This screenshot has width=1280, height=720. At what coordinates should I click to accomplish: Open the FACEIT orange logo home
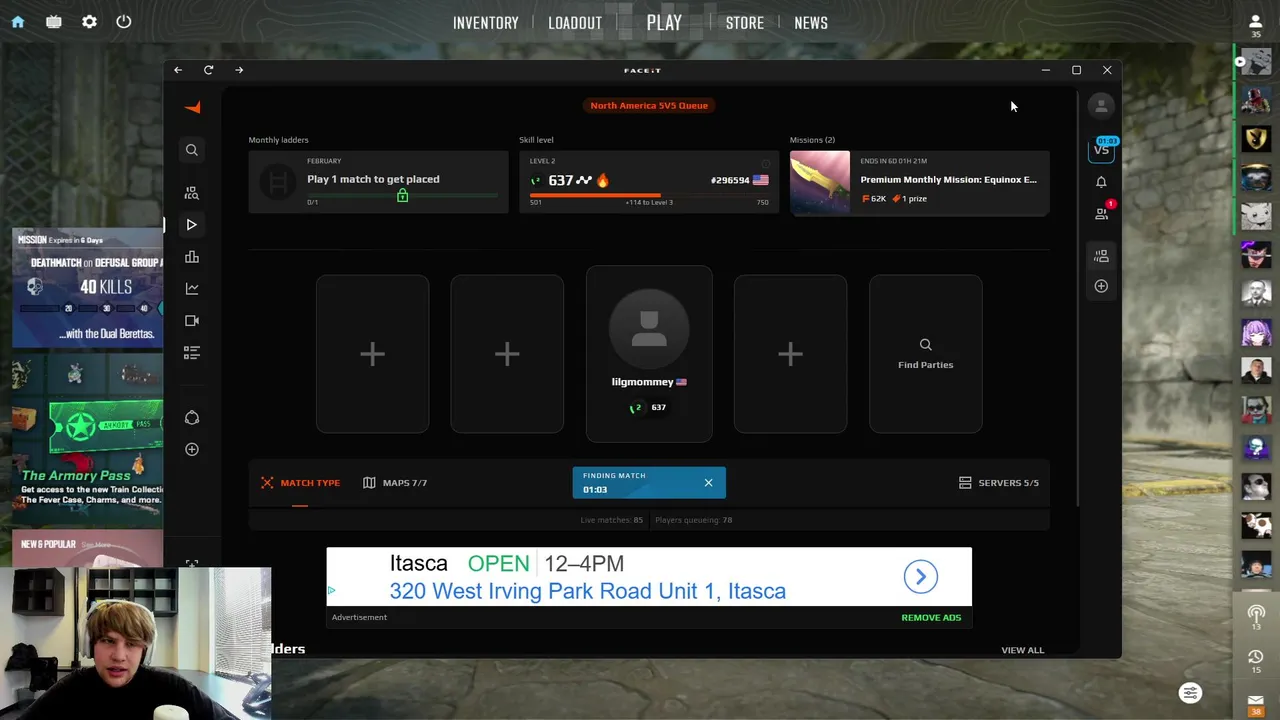point(193,106)
